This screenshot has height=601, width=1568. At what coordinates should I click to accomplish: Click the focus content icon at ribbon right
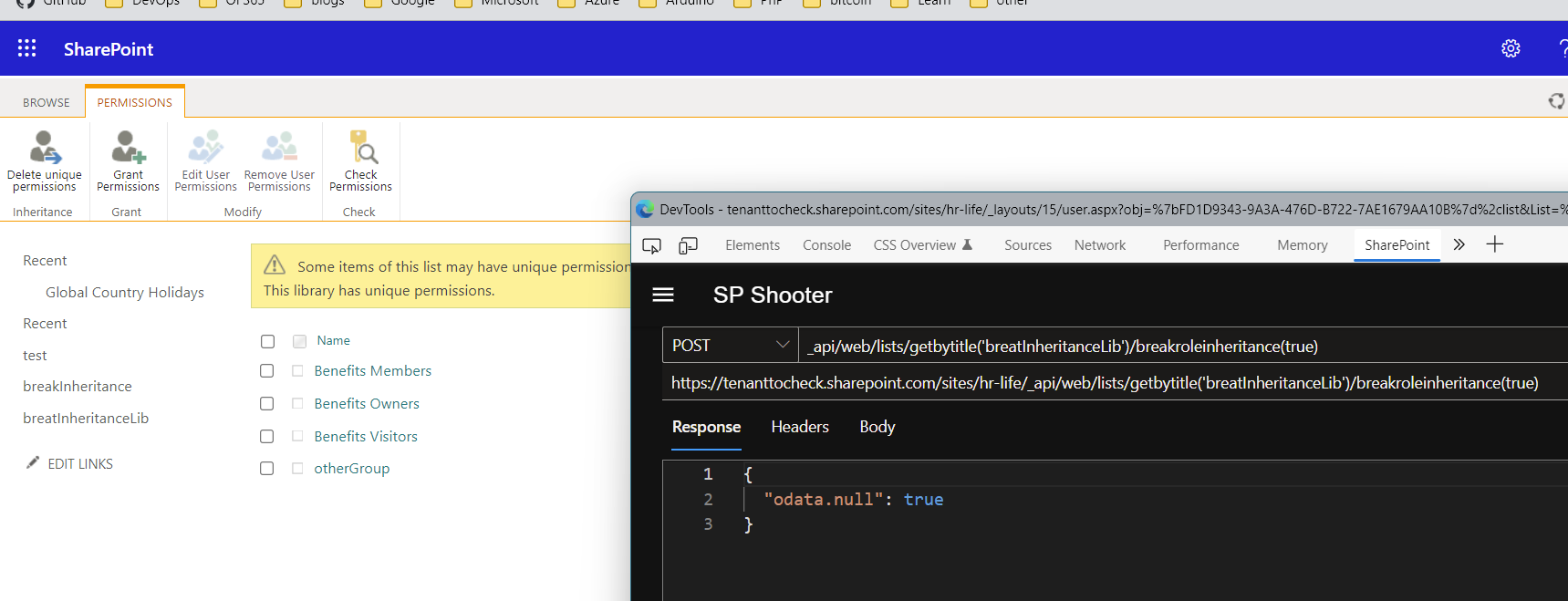tap(1556, 101)
